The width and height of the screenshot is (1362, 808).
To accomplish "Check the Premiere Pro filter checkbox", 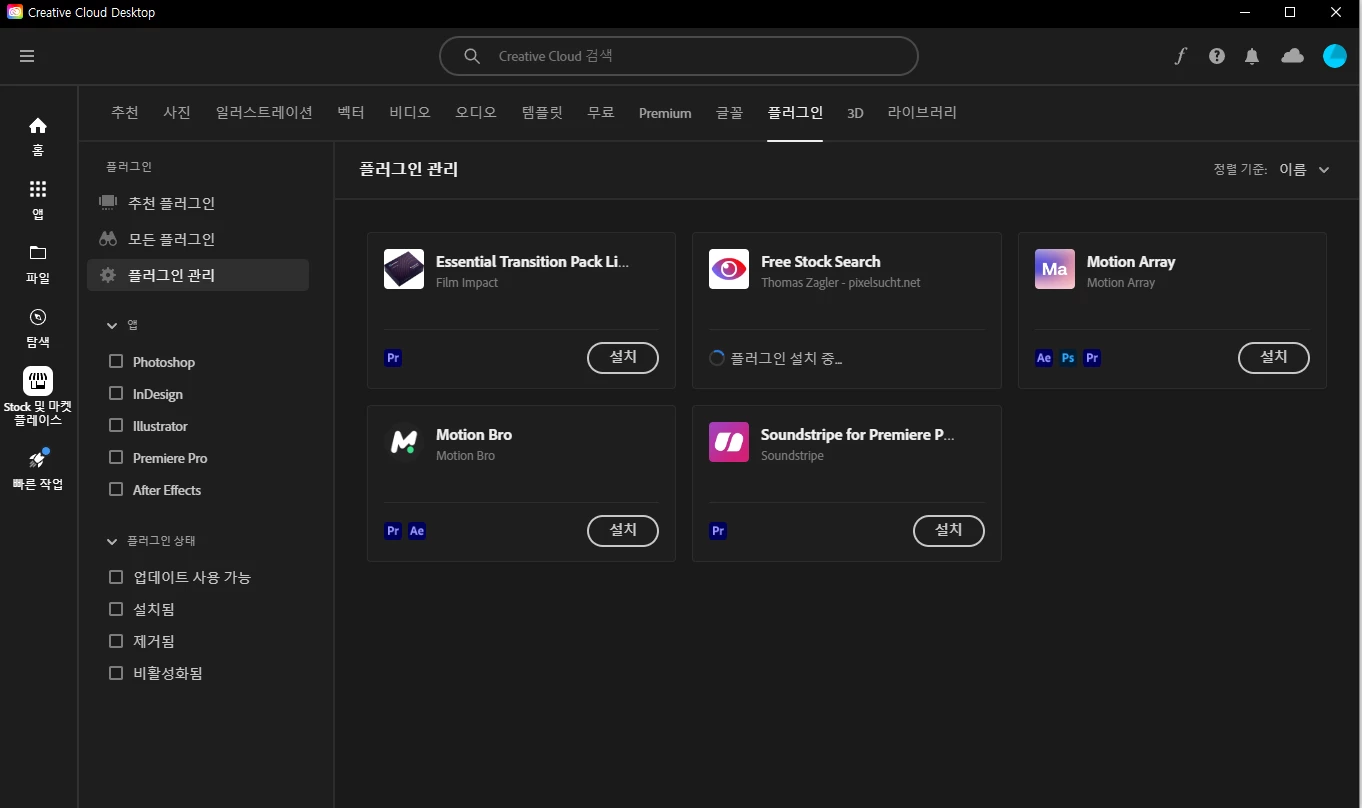I will 116,458.
